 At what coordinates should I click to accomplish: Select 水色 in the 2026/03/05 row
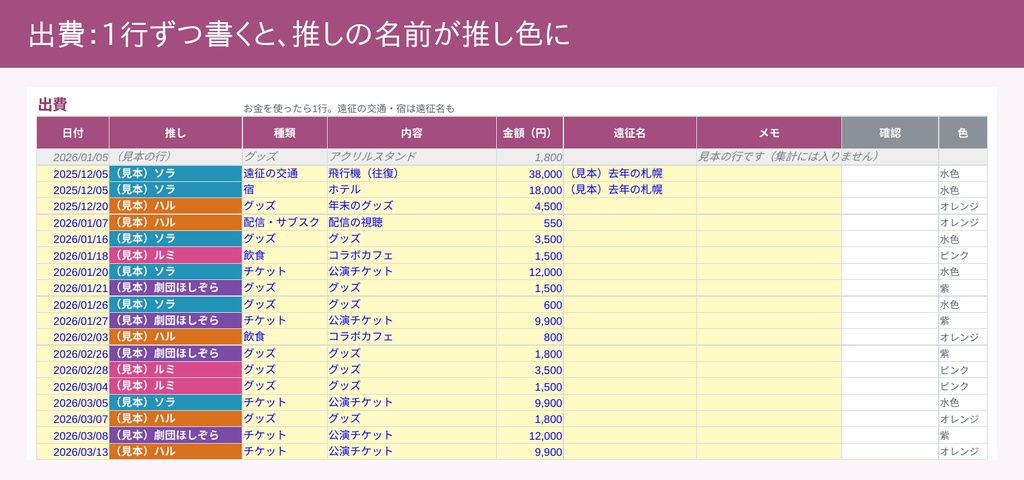point(963,403)
